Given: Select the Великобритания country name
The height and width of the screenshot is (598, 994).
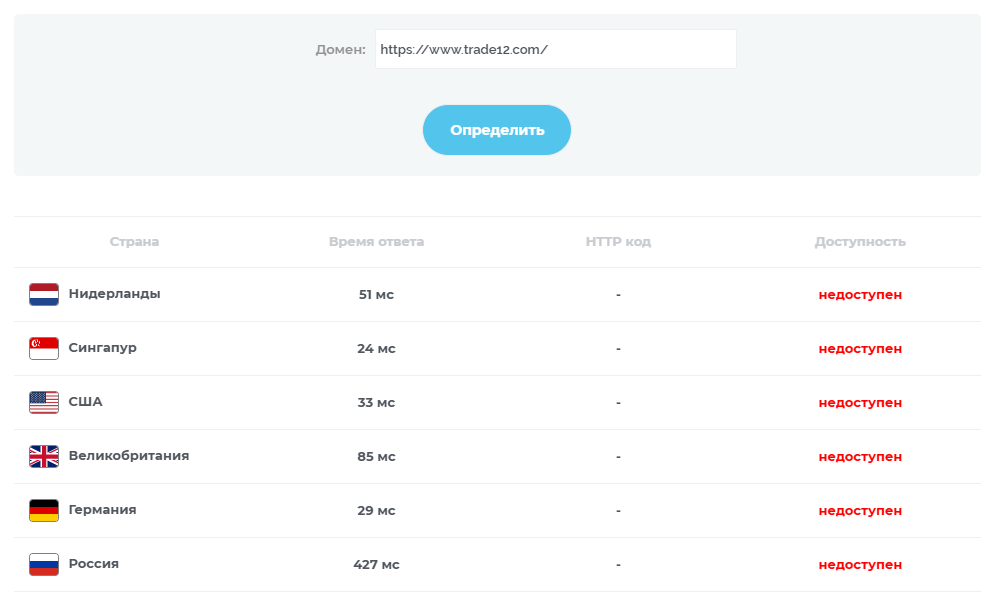Looking at the screenshot, I should [128, 456].
